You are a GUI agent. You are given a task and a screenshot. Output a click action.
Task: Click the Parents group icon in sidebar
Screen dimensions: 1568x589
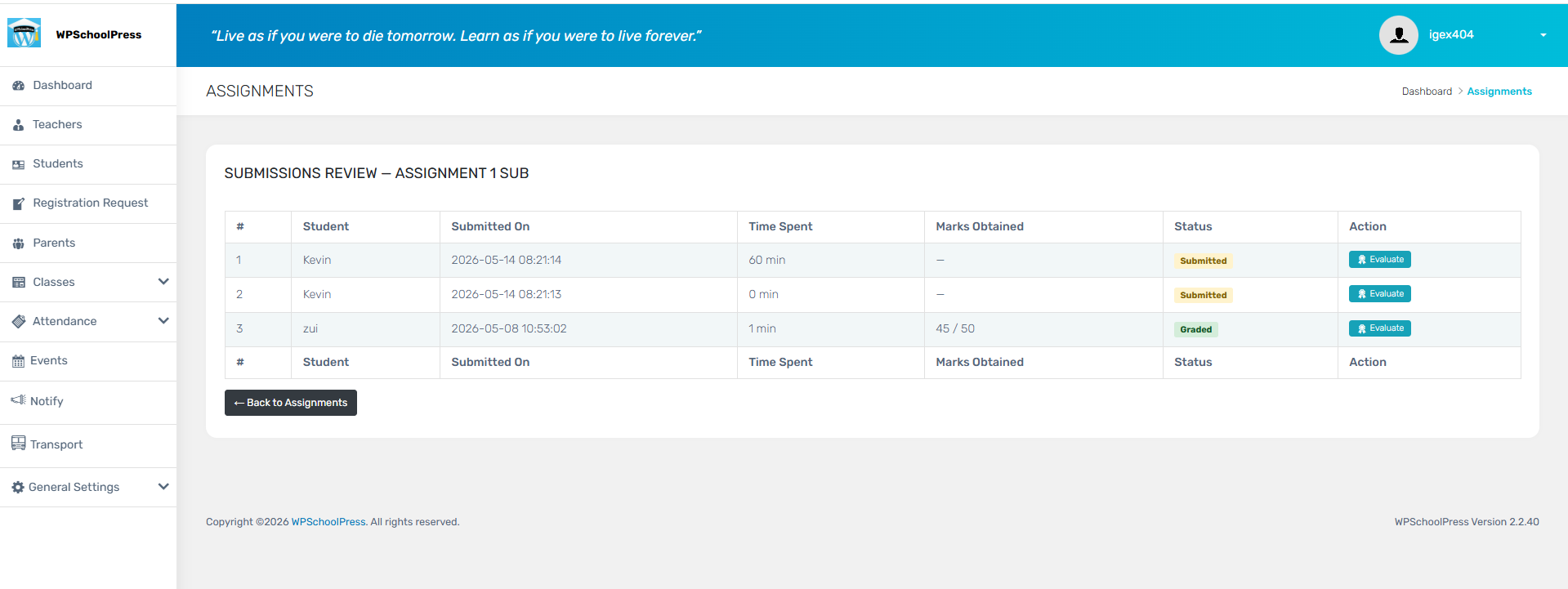point(19,243)
